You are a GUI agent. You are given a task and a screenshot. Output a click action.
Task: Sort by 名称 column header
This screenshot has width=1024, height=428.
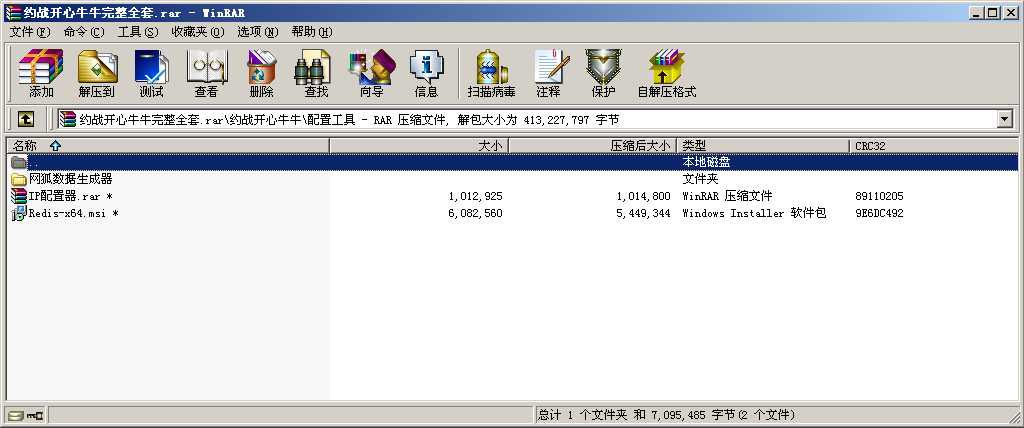point(168,146)
